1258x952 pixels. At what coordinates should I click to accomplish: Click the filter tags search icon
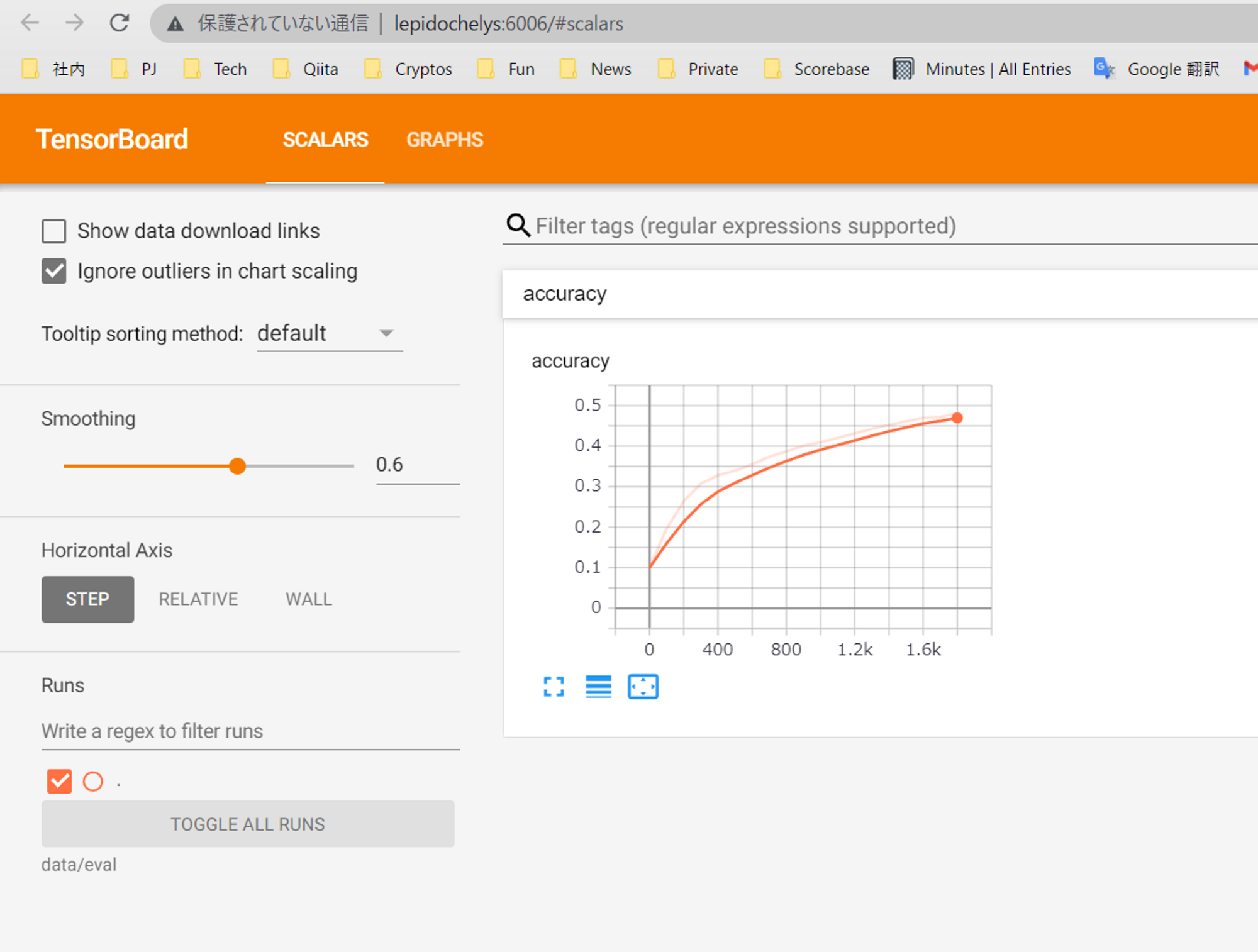tap(517, 225)
